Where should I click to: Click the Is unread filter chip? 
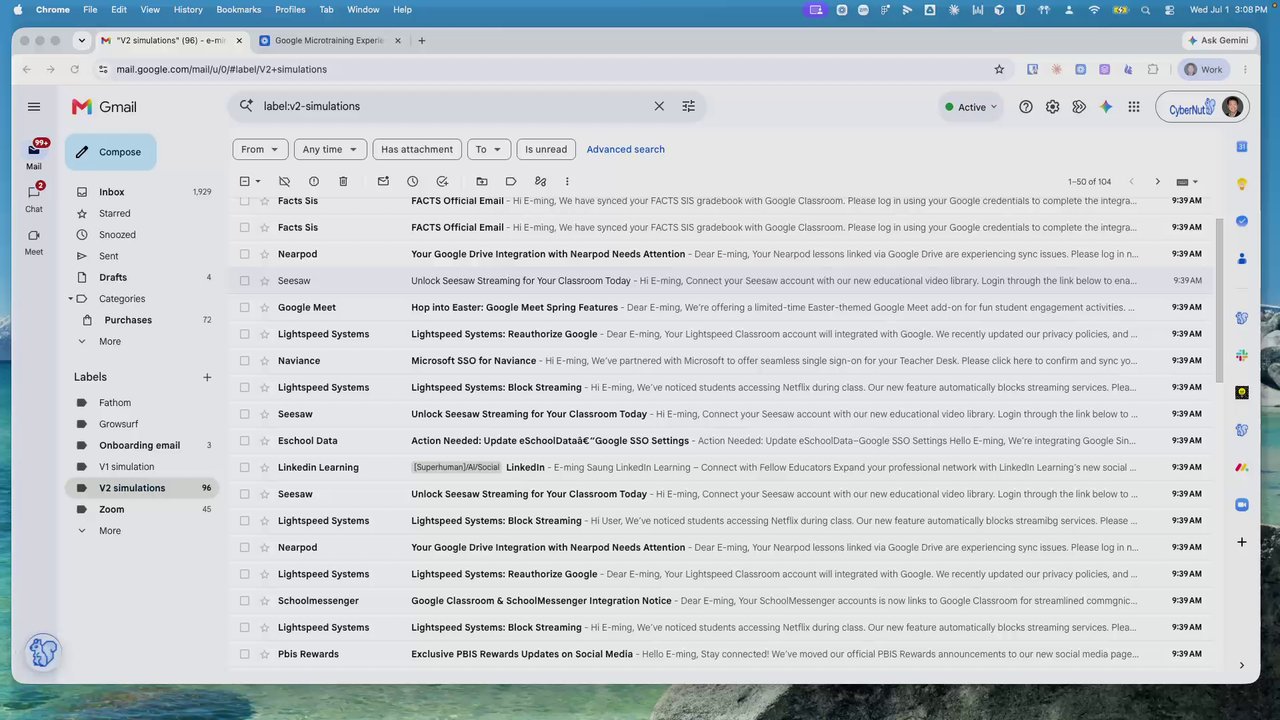pos(546,149)
